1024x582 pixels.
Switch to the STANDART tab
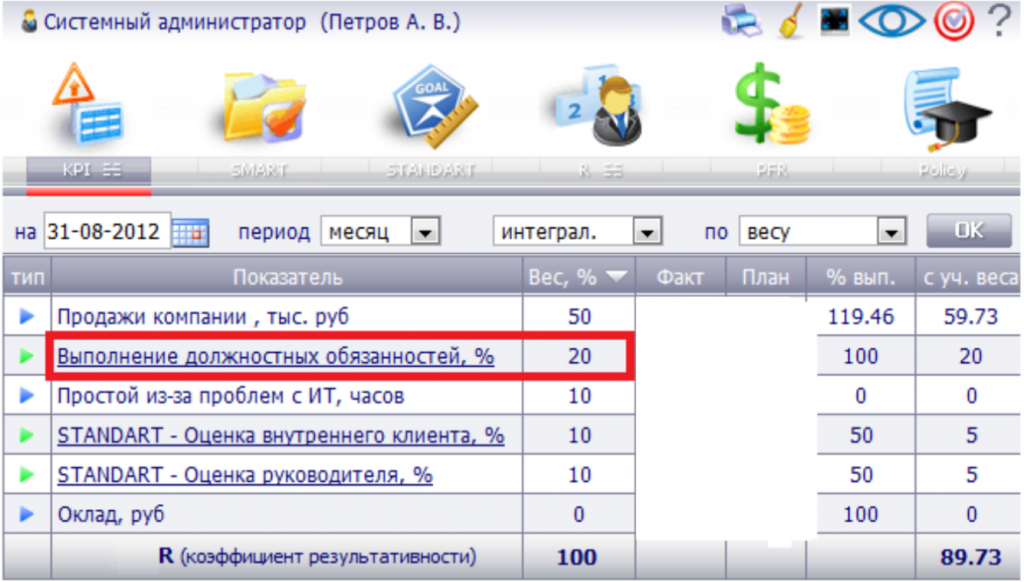click(430, 171)
